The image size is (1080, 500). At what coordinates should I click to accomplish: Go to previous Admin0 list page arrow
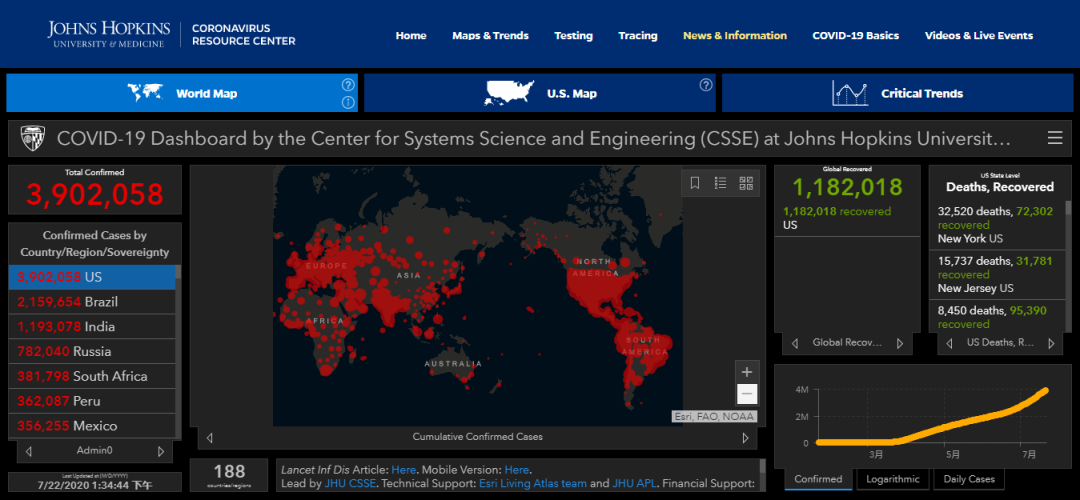[29, 452]
